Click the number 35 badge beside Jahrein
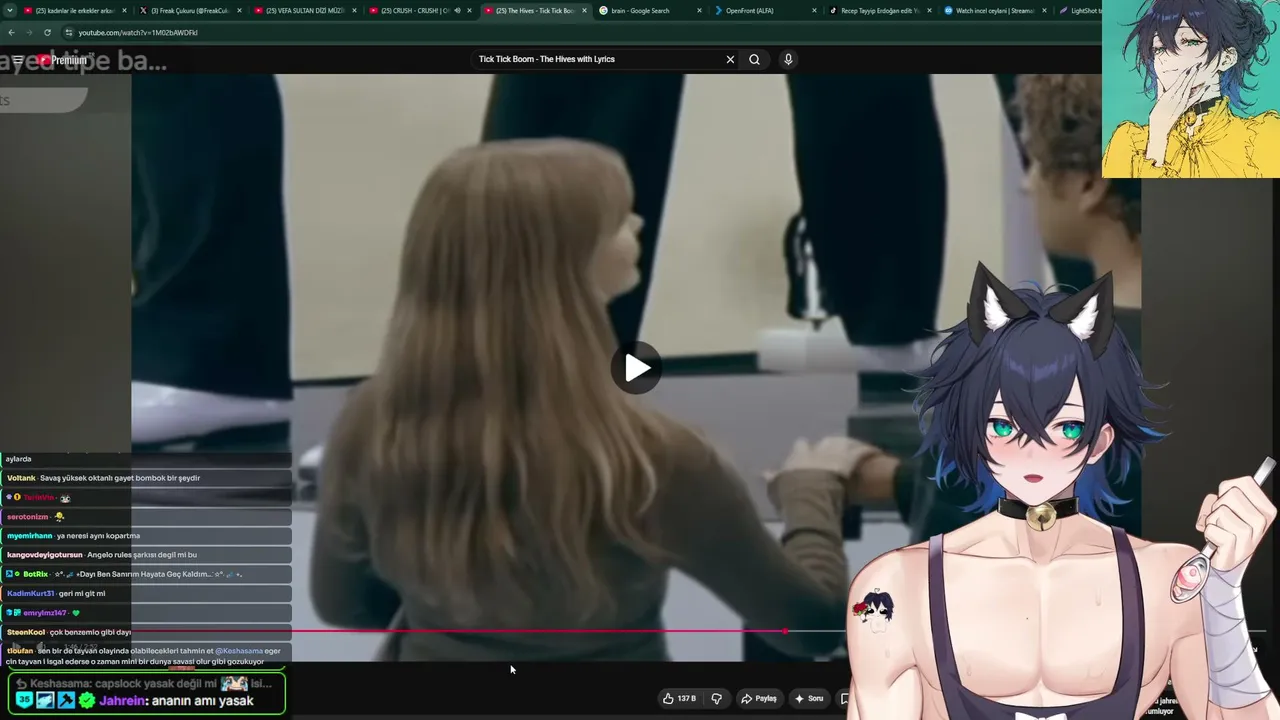 coord(24,701)
